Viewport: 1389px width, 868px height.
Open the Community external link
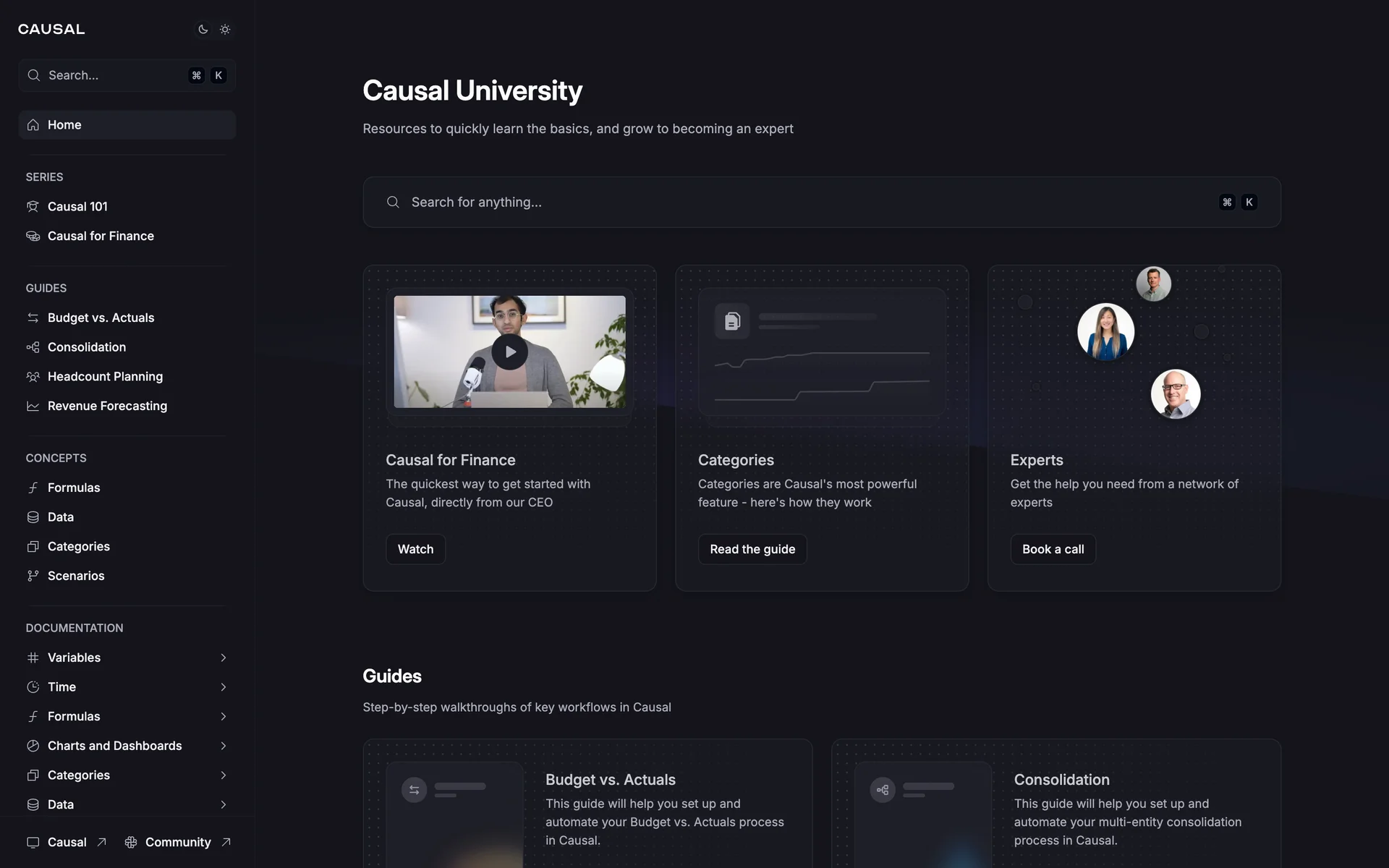[178, 842]
